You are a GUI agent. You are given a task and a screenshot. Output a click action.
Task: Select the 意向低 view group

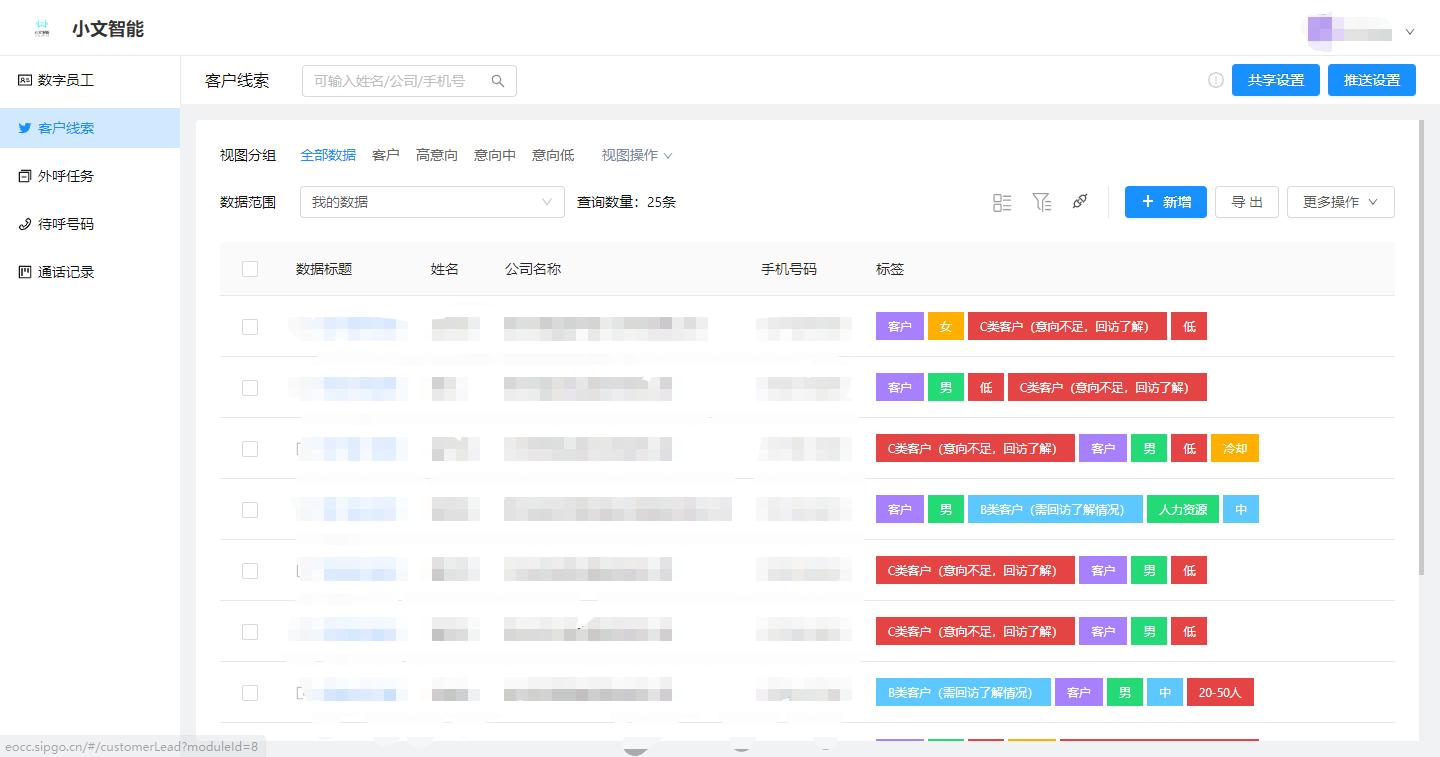click(x=552, y=155)
